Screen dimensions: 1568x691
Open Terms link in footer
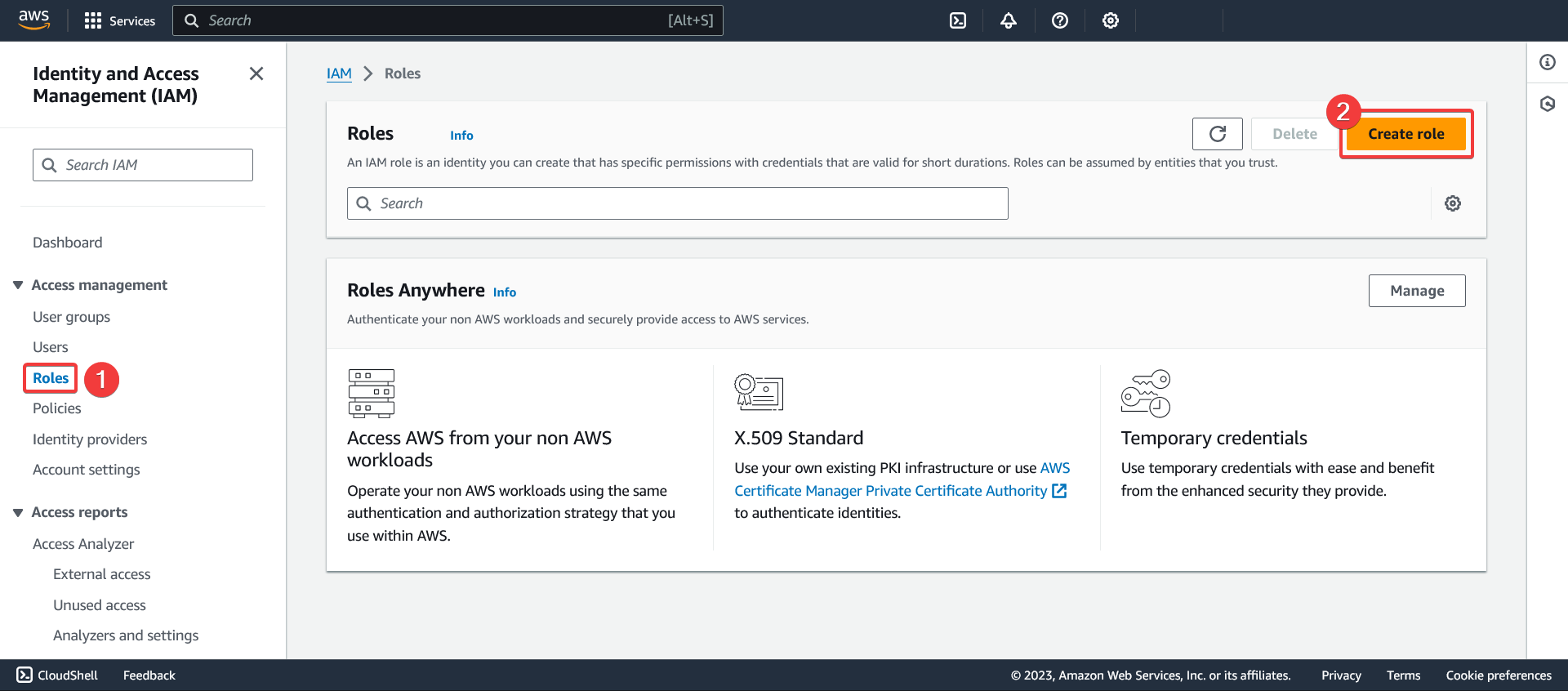click(1403, 675)
